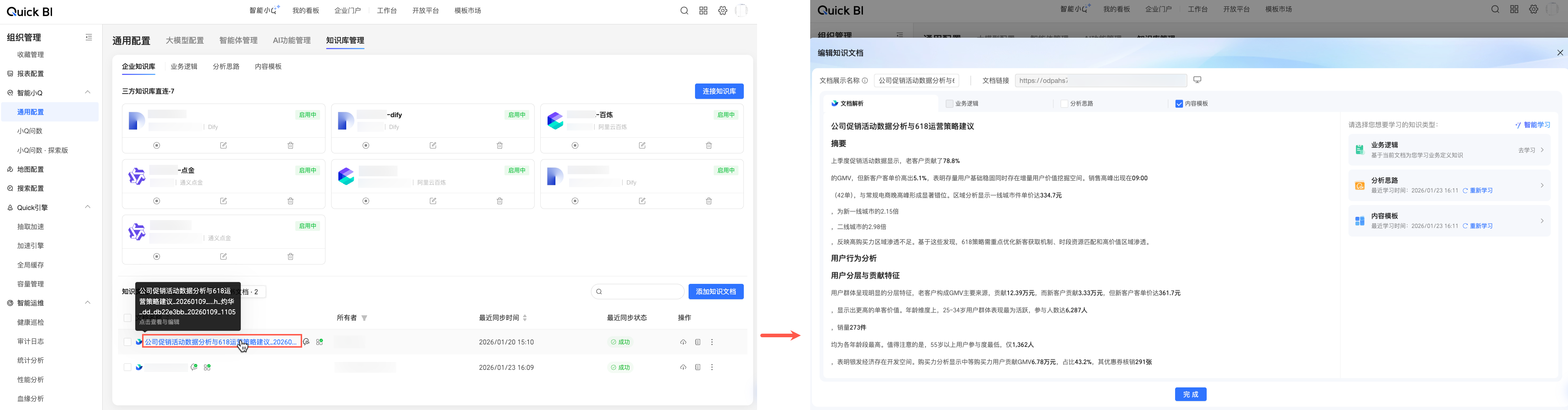Screen dimensions: 1568x410
Task: Click the monitor preview icon beside 文档链接
Action: tap(1197, 80)
